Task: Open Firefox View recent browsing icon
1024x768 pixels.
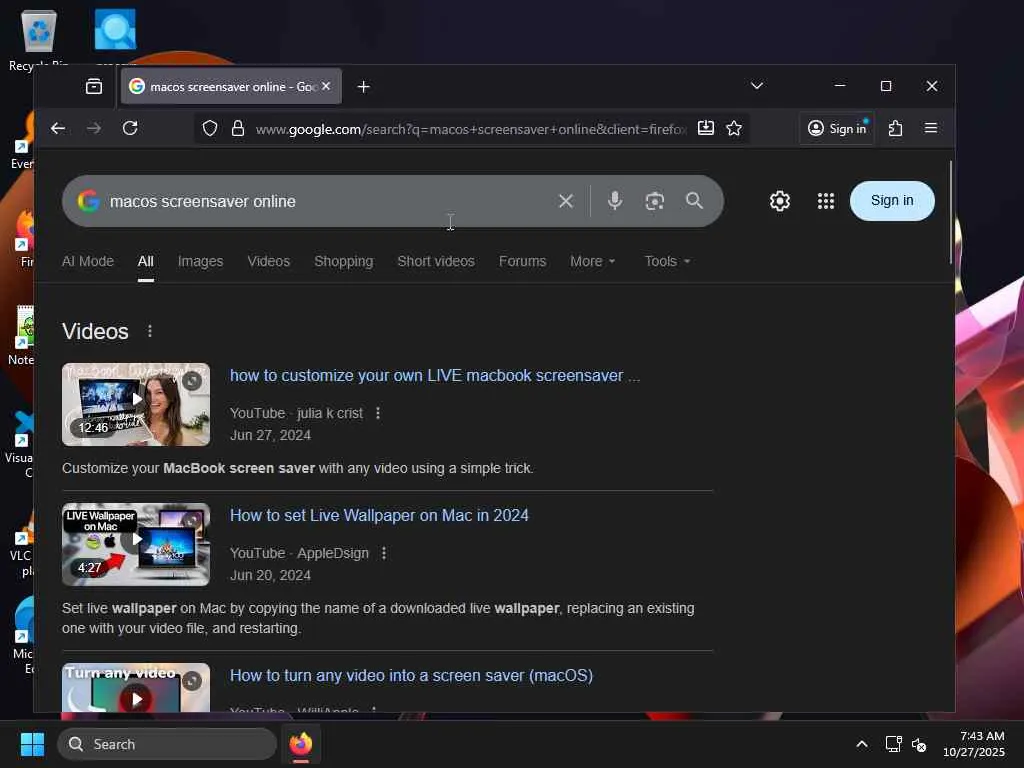Action: coord(94,86)
